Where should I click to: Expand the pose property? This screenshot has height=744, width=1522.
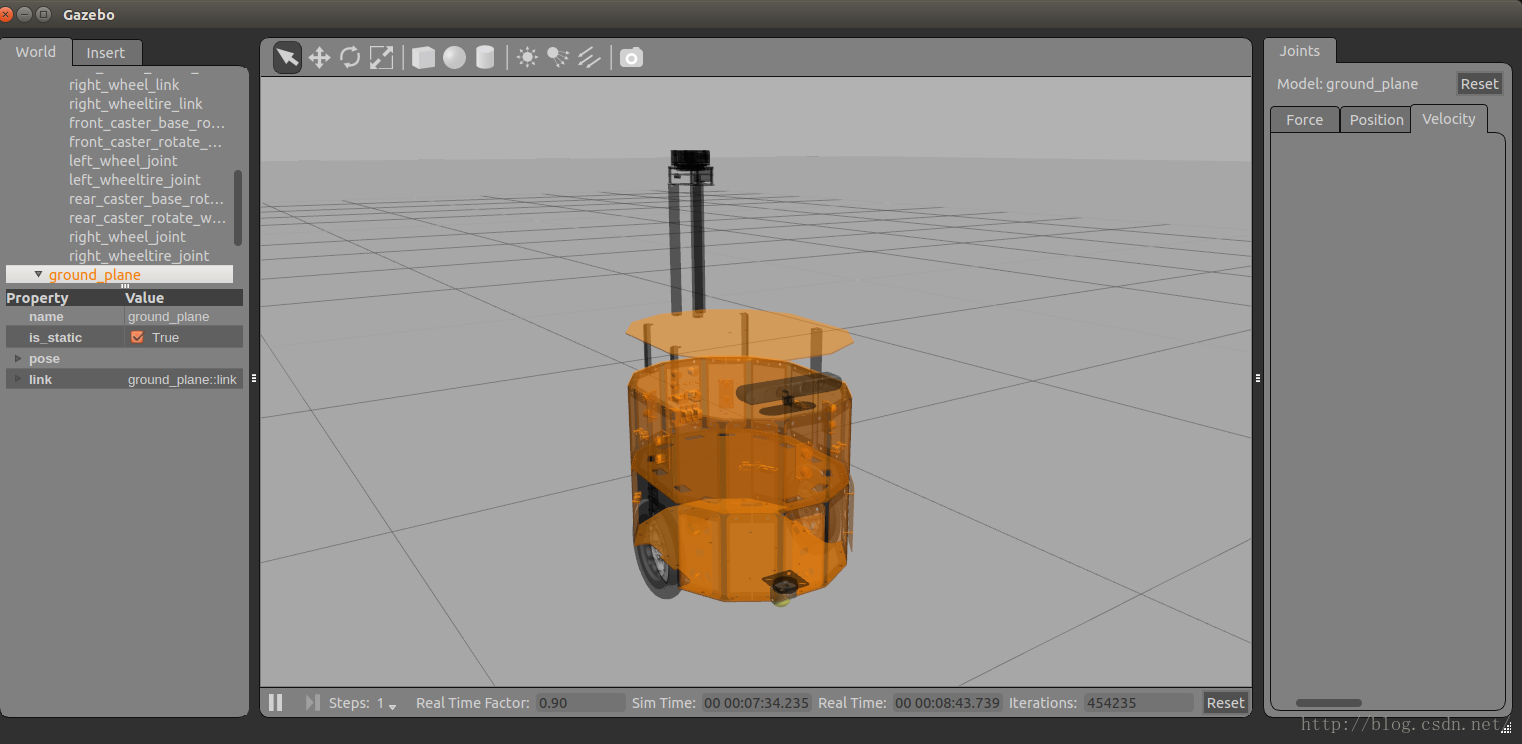pyautogui.click(x=18, y=359)
